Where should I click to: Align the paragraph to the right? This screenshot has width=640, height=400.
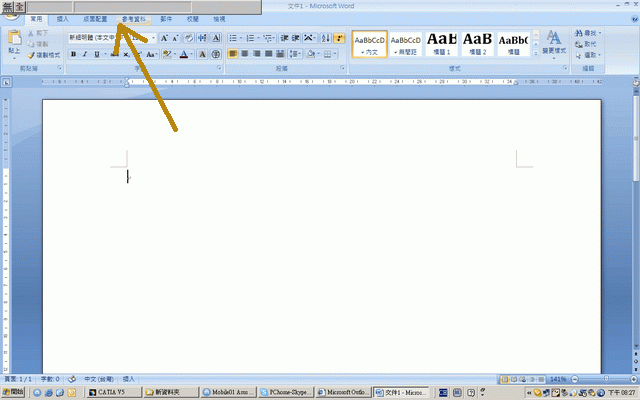point(257,54)
